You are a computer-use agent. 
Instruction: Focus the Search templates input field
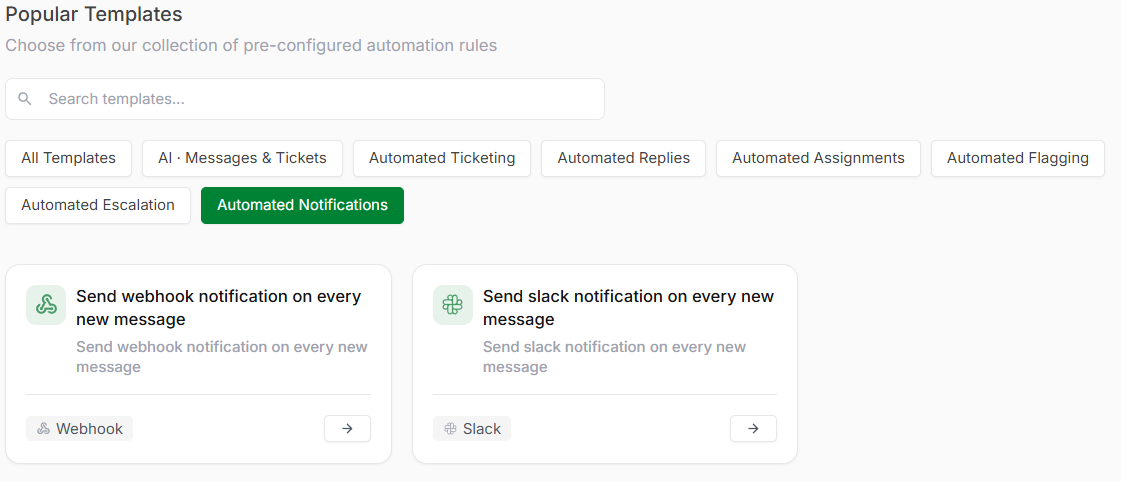305,99
